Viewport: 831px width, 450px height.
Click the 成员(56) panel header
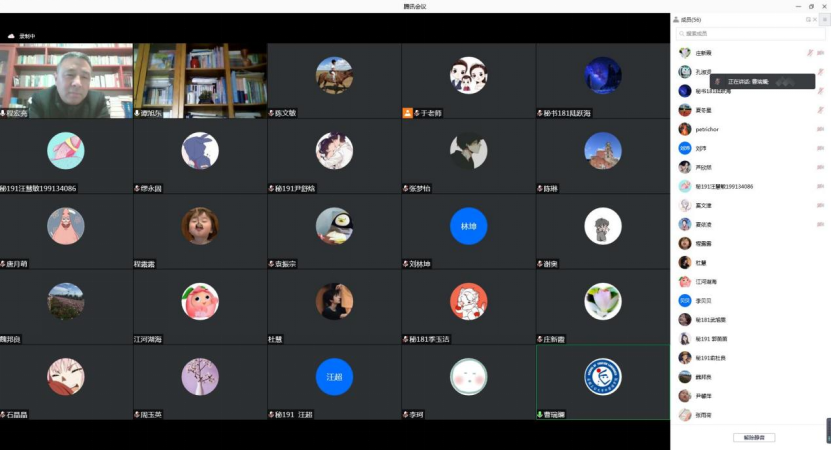tap(690, 19)
